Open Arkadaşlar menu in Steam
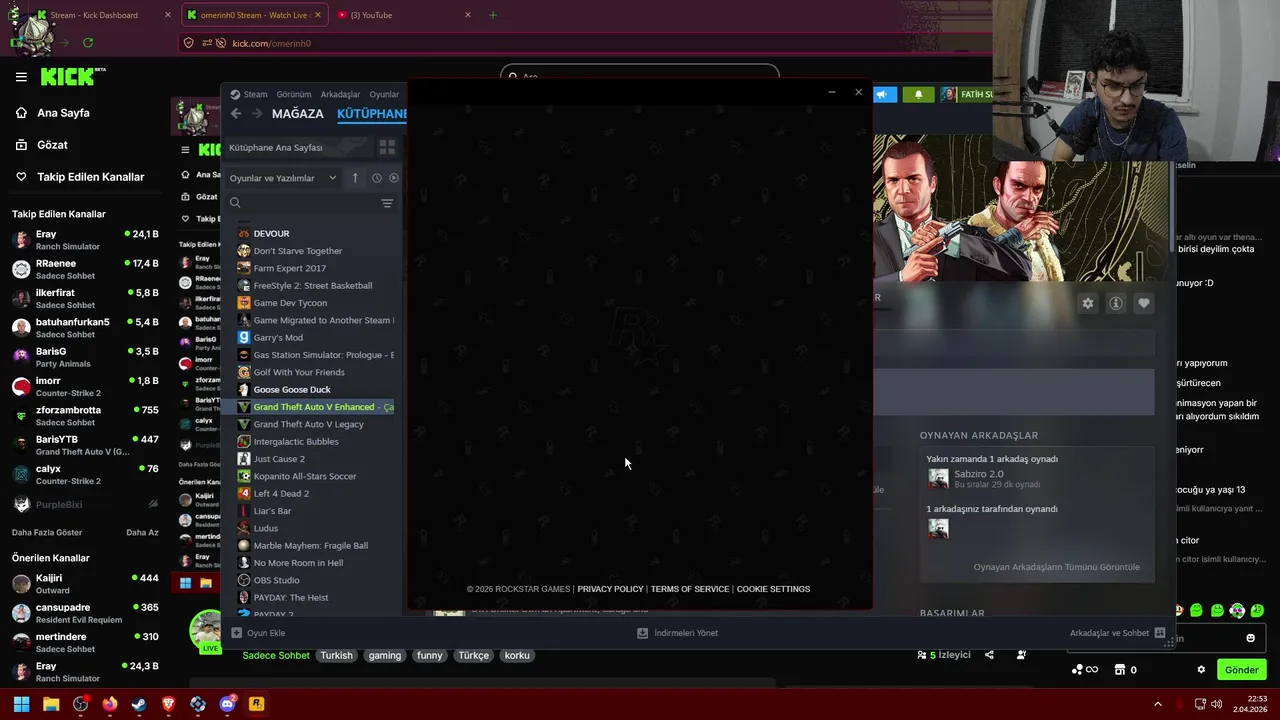Image resolution: width=1280 pixels, height=720 pixels. coord(340,94)
